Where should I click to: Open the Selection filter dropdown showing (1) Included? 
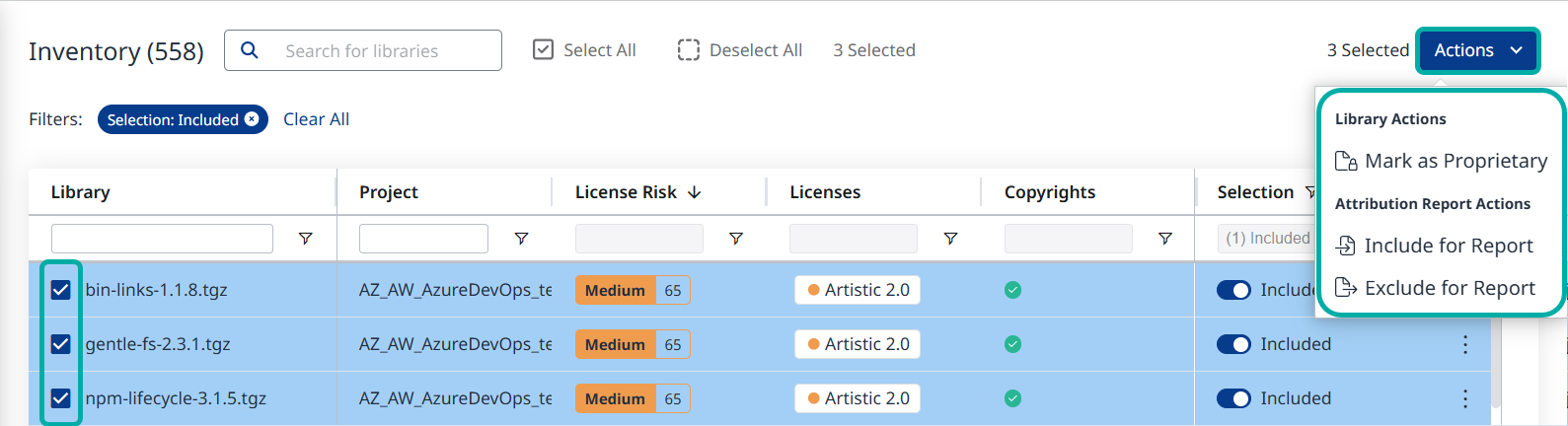[x=1267, y=239]
